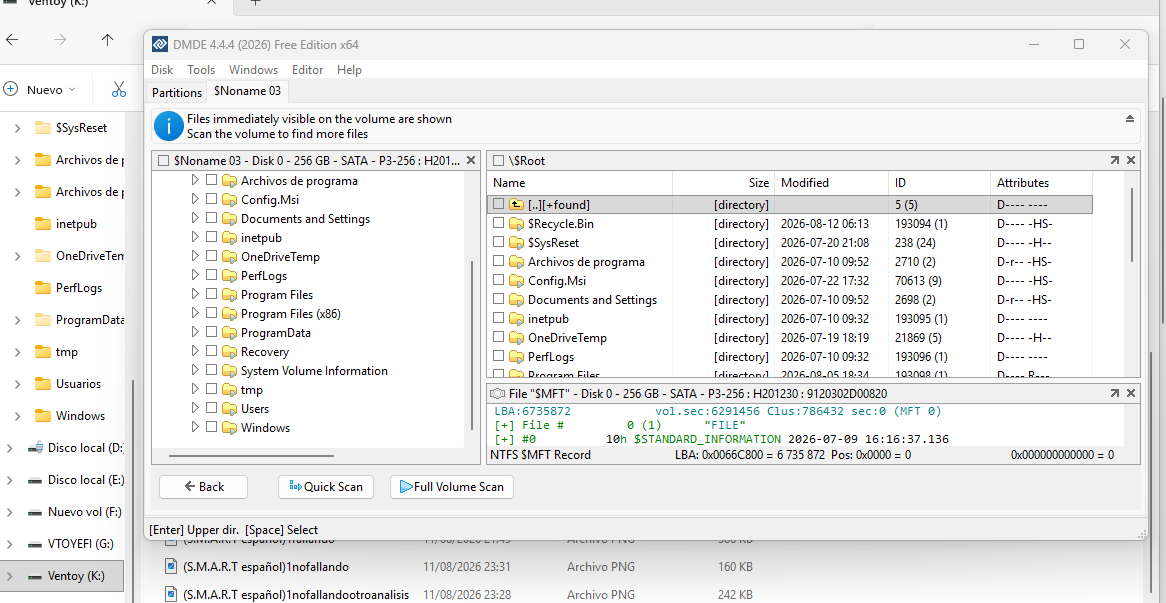The width and height of the screenshot is (1166, 603).
Task: Click the Back button
Action: click(203, 487)
